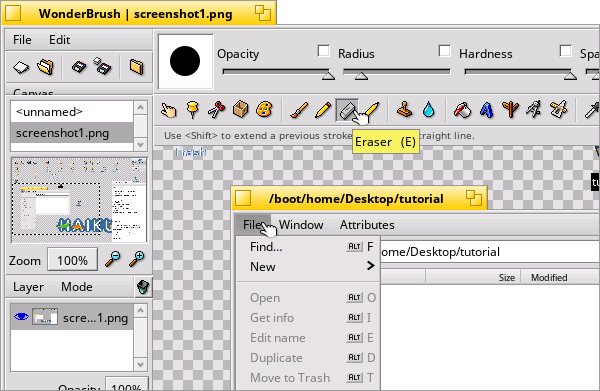This screenshot has height=391, width=600.
Task: Choose New in the File menu
Action: point(308,267)
